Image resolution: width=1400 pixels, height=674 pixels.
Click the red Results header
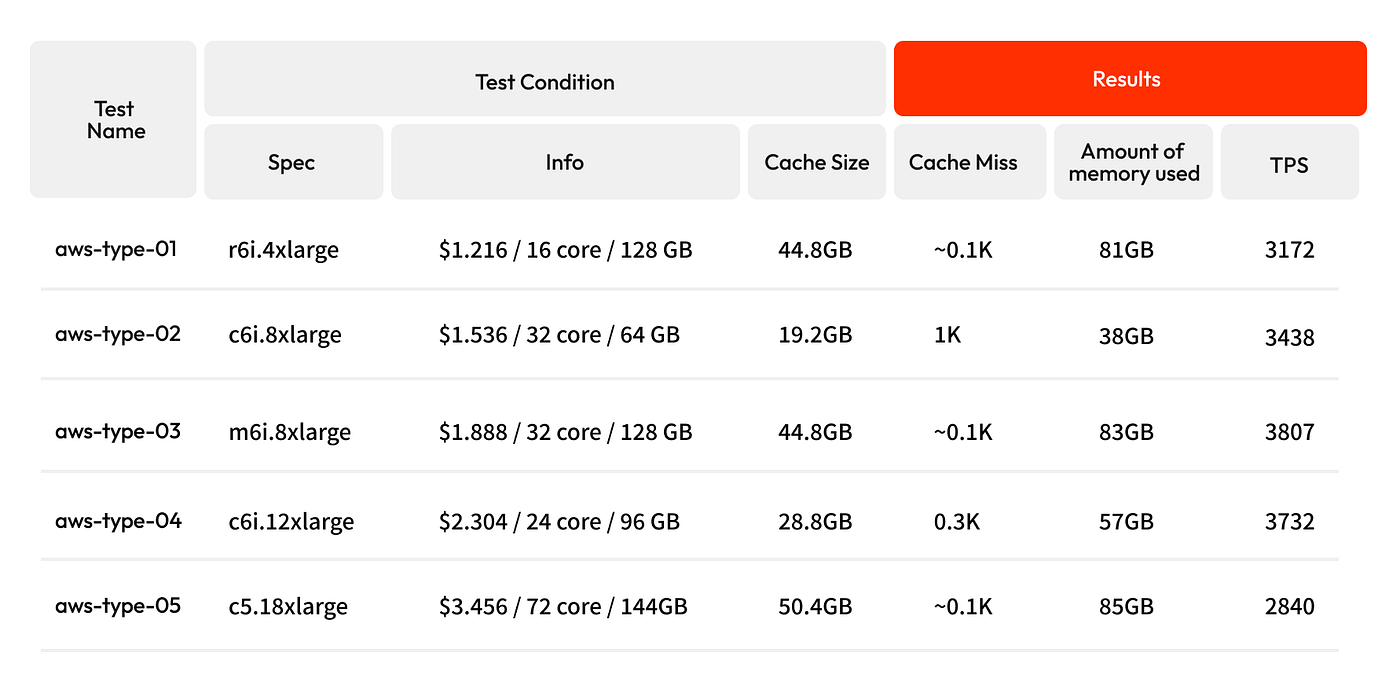pyautogui.click(x=1130, y=79)
